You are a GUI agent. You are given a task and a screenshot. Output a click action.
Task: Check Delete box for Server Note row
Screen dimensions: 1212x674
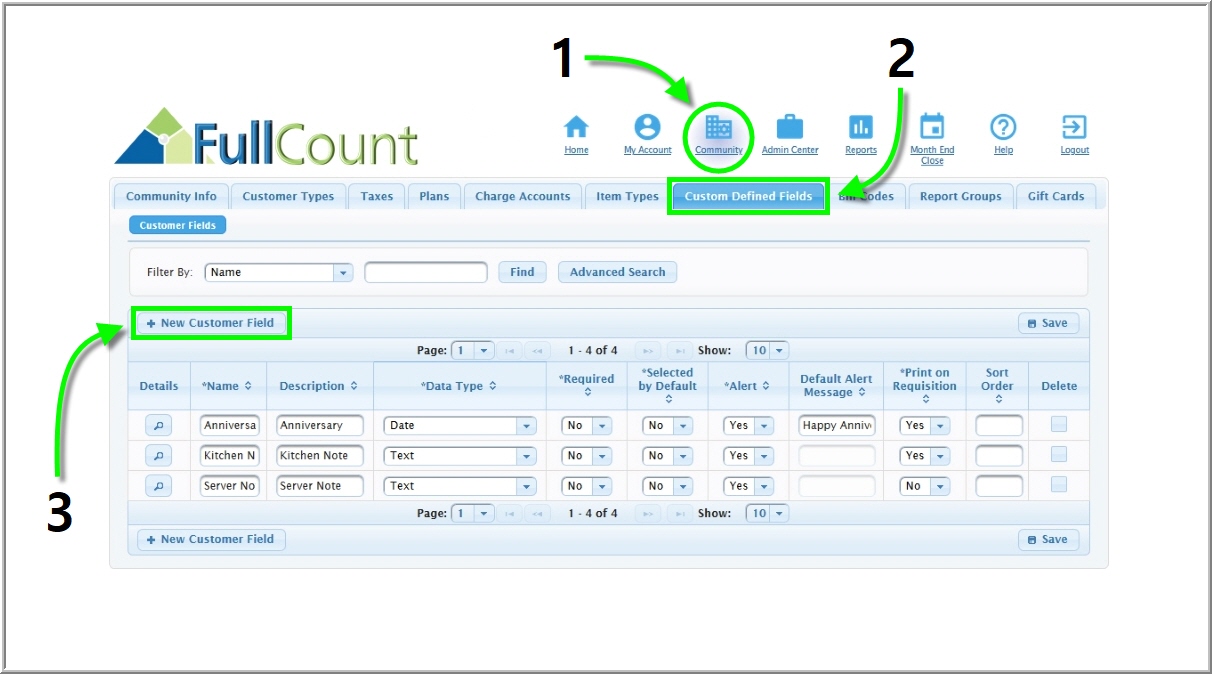click(1058, 485)
